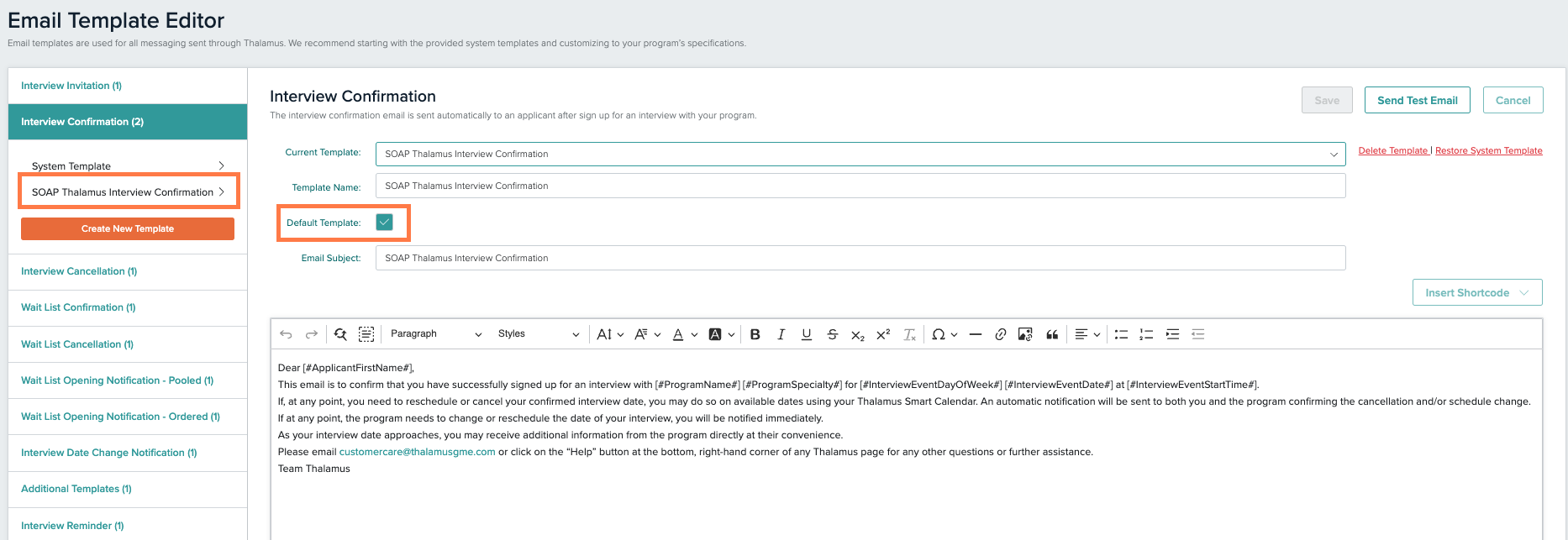
Task: Focus the Email Subject field
Action: pyautogui.click(x=860, y=258)
